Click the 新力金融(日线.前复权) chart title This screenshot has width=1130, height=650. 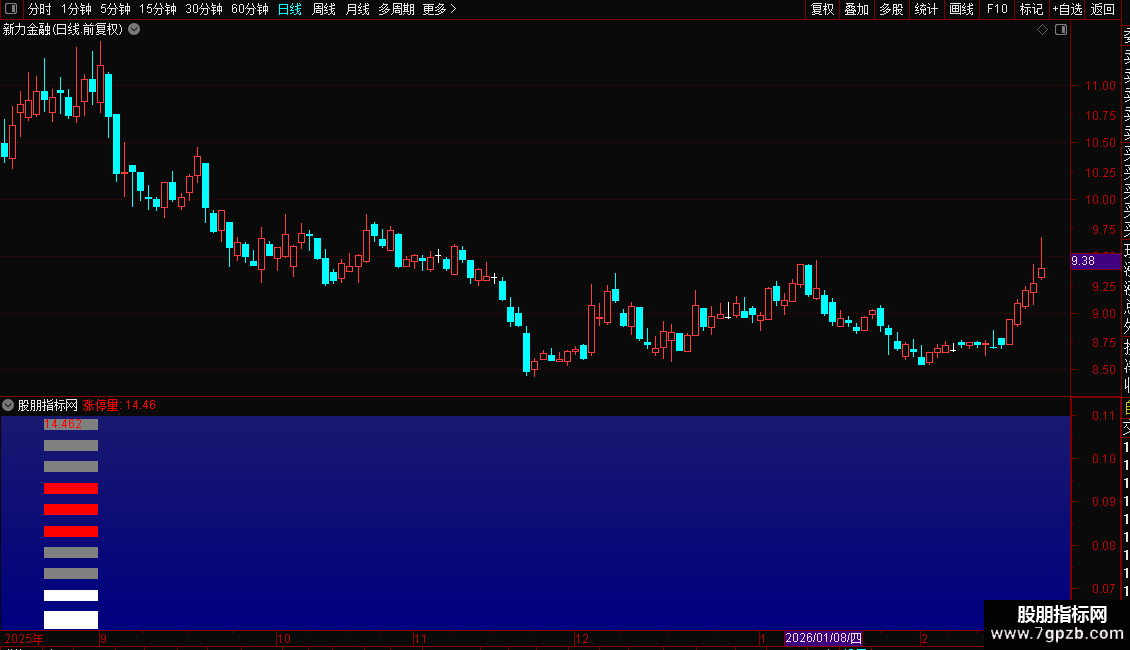click(63, 30)
